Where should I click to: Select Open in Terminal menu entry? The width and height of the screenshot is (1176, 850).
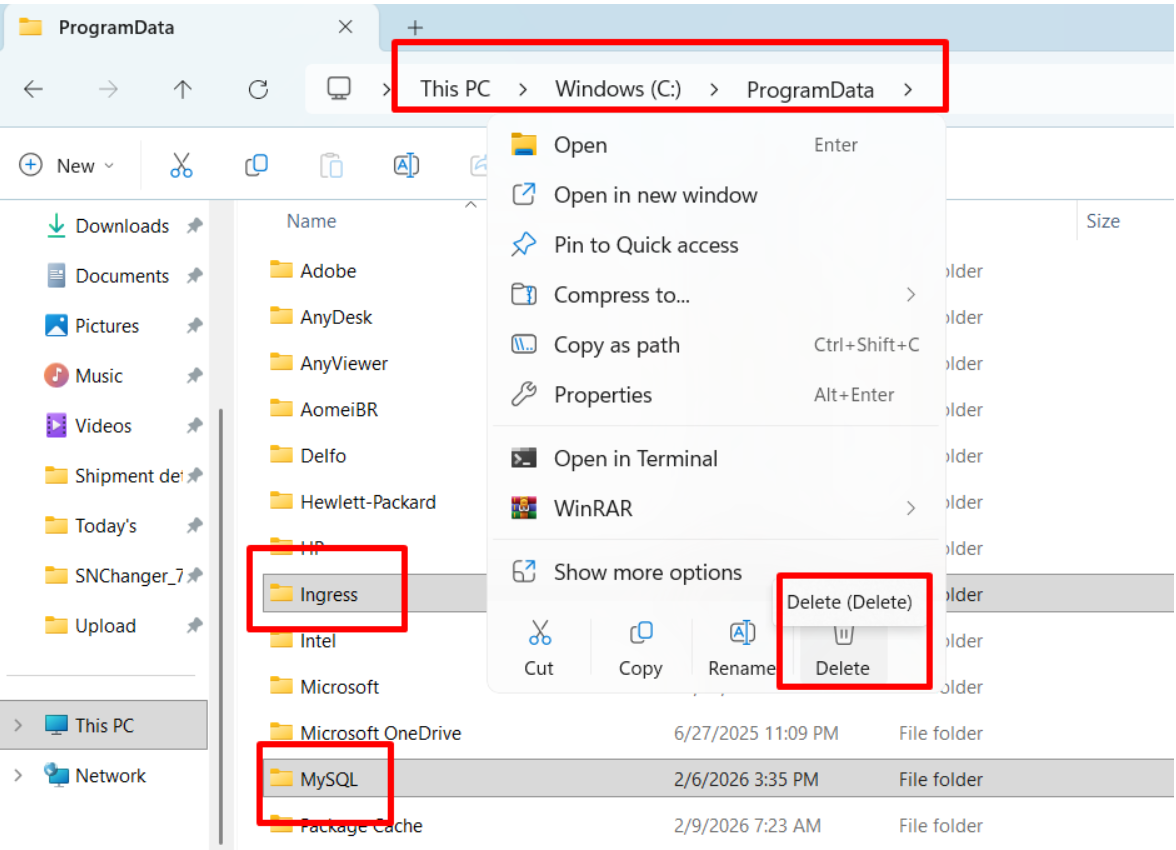click(635, 459)
